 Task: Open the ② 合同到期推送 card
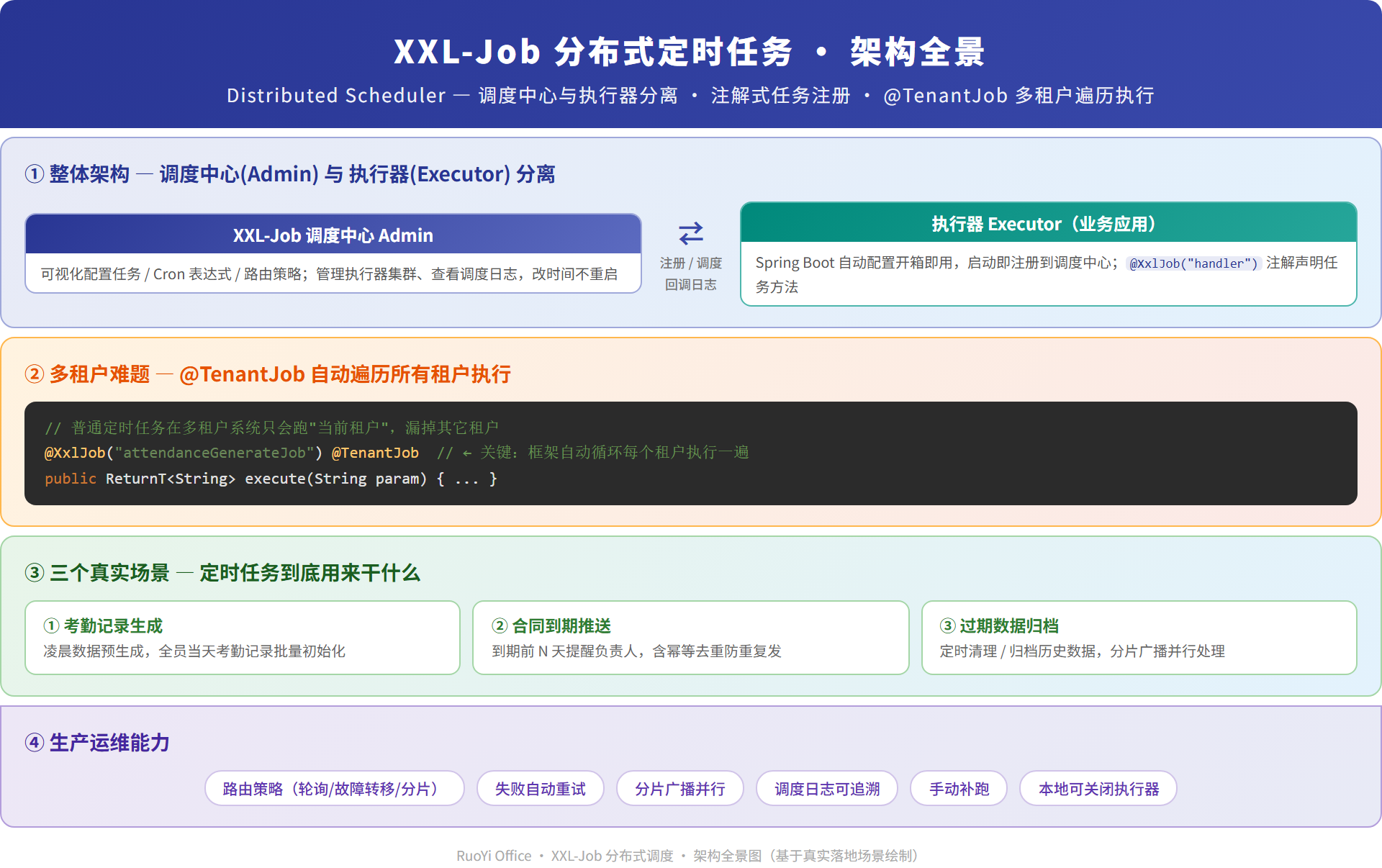pyautogui.click(x=691, y=638)
